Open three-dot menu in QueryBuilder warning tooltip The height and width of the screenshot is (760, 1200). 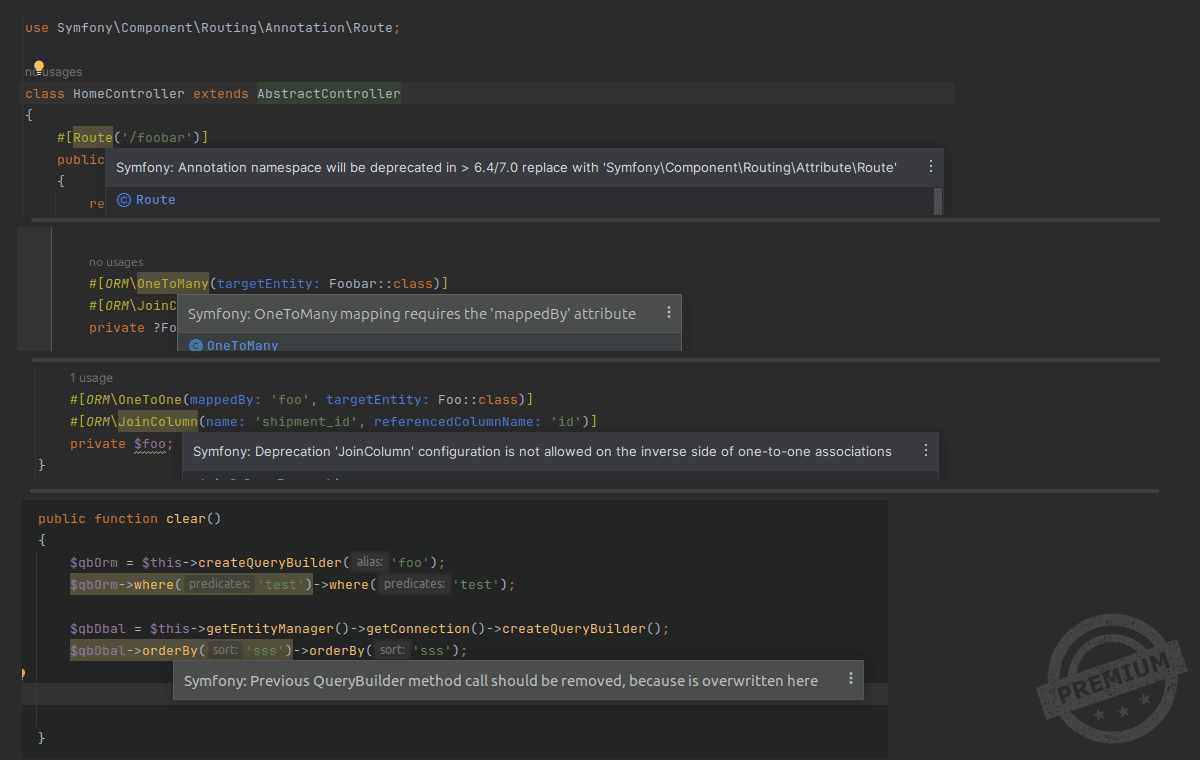[851, 680]
